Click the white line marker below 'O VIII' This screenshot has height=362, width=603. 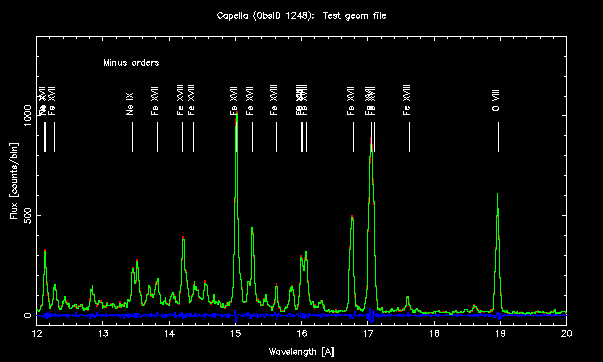click(x=498, y=137)
